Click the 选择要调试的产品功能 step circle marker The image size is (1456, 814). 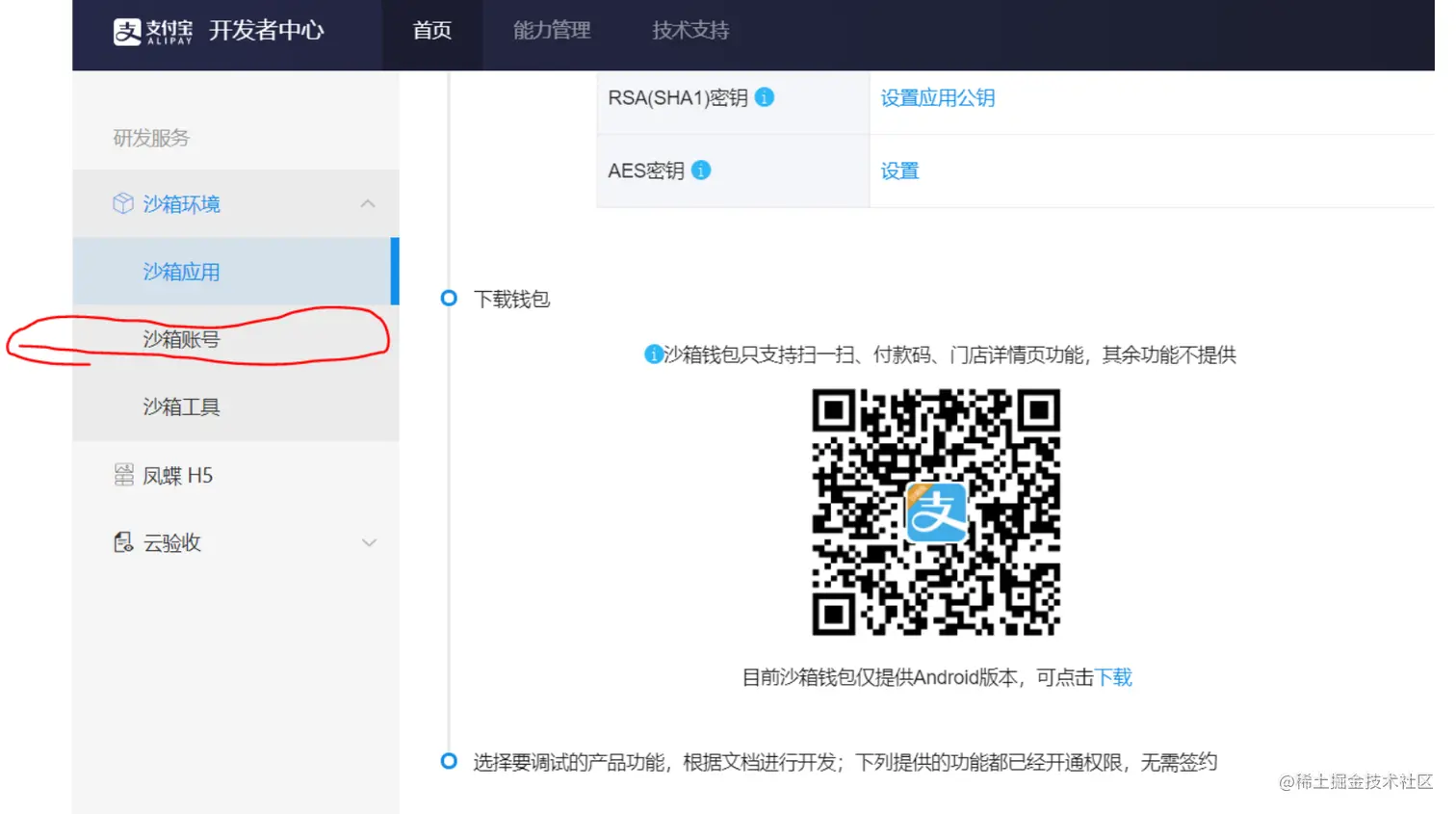point(449,761)
